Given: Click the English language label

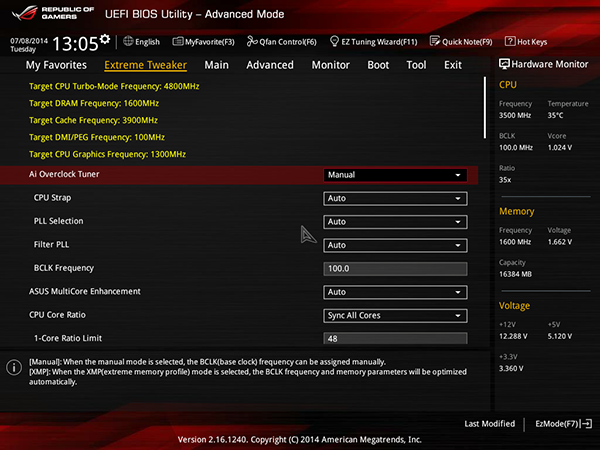Looking at the screenshot, I should [x=147, y=42].
